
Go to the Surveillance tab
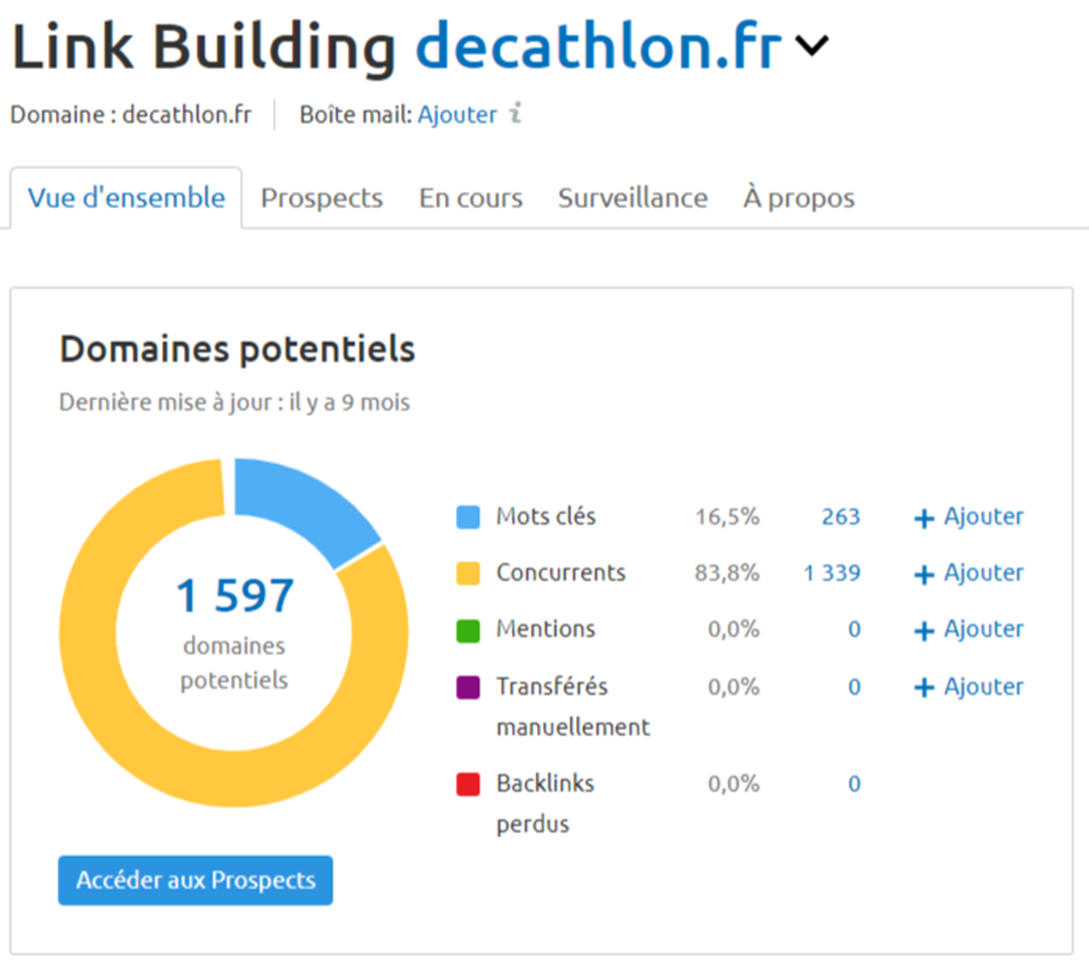(x=633, y=198)
